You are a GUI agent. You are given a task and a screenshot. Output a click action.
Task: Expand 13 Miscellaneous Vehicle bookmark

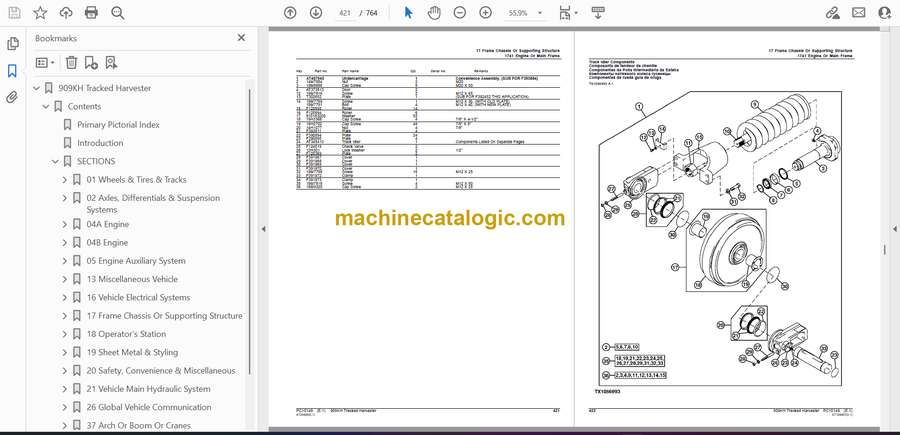pos(65,279)
